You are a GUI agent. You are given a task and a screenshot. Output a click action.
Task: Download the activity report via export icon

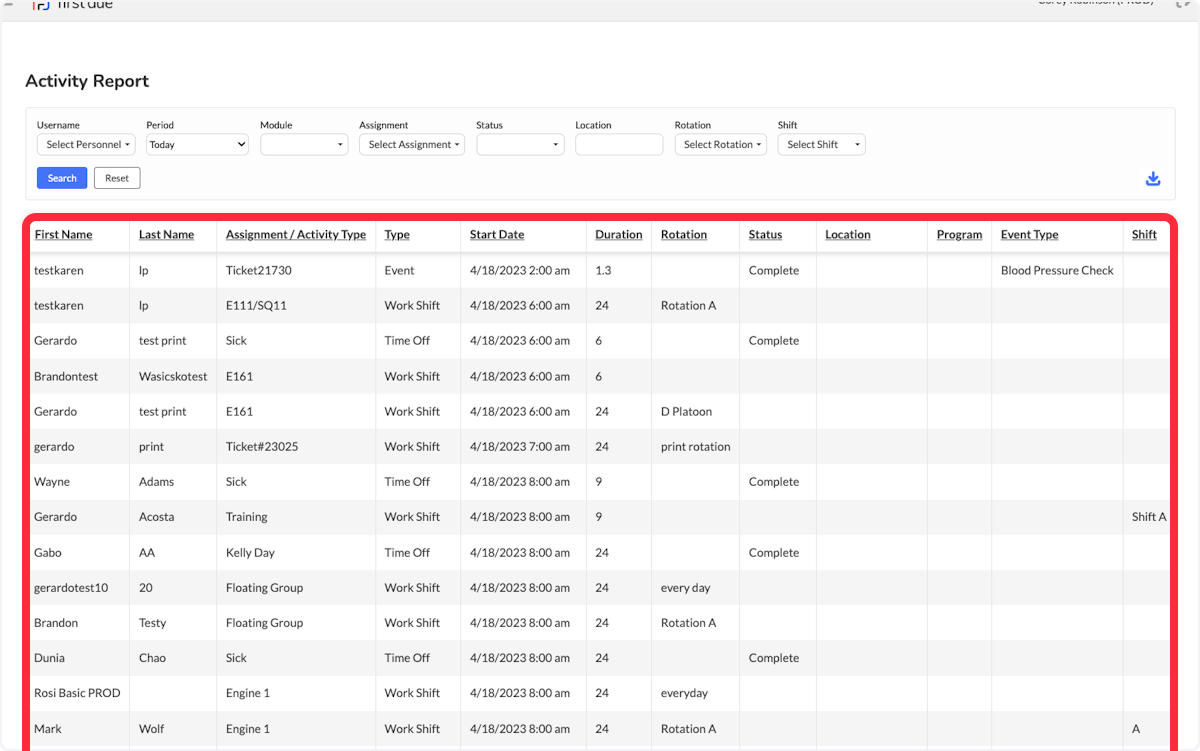click(x=1153, y=178)
